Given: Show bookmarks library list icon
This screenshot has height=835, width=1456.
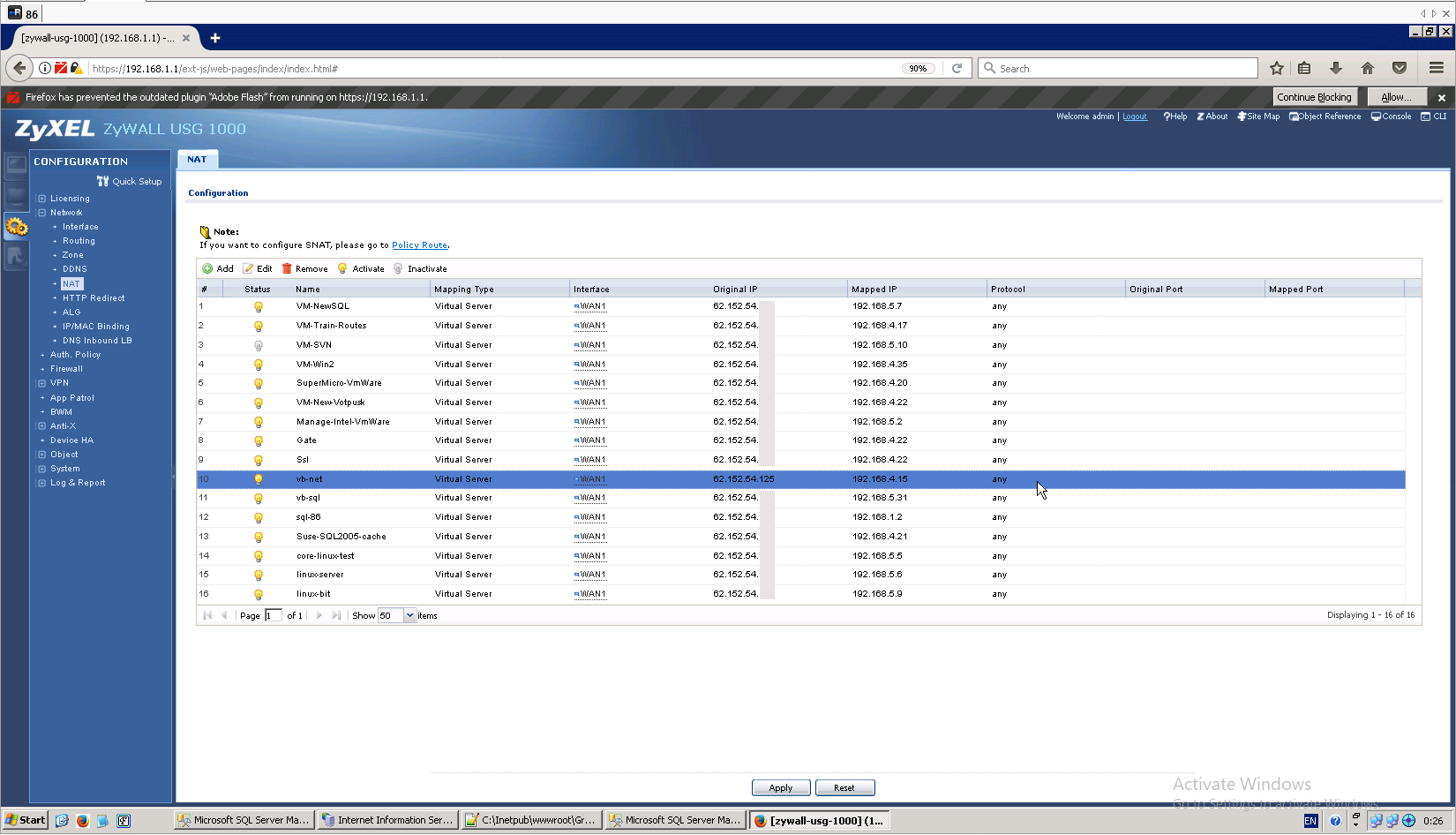Looking at the screenshot, I should point(1304,68).
